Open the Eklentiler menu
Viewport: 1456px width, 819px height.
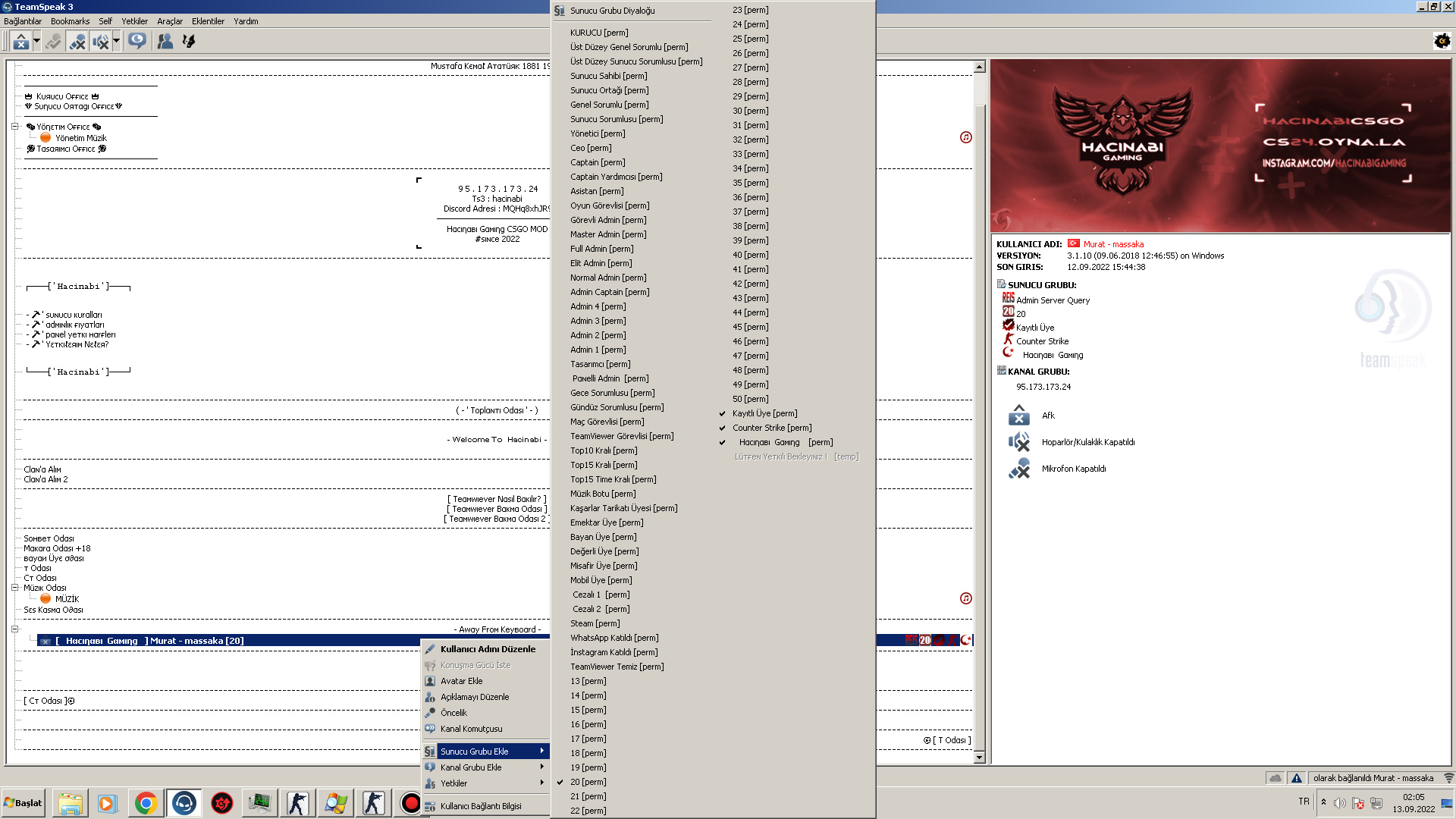click(208, 21)
